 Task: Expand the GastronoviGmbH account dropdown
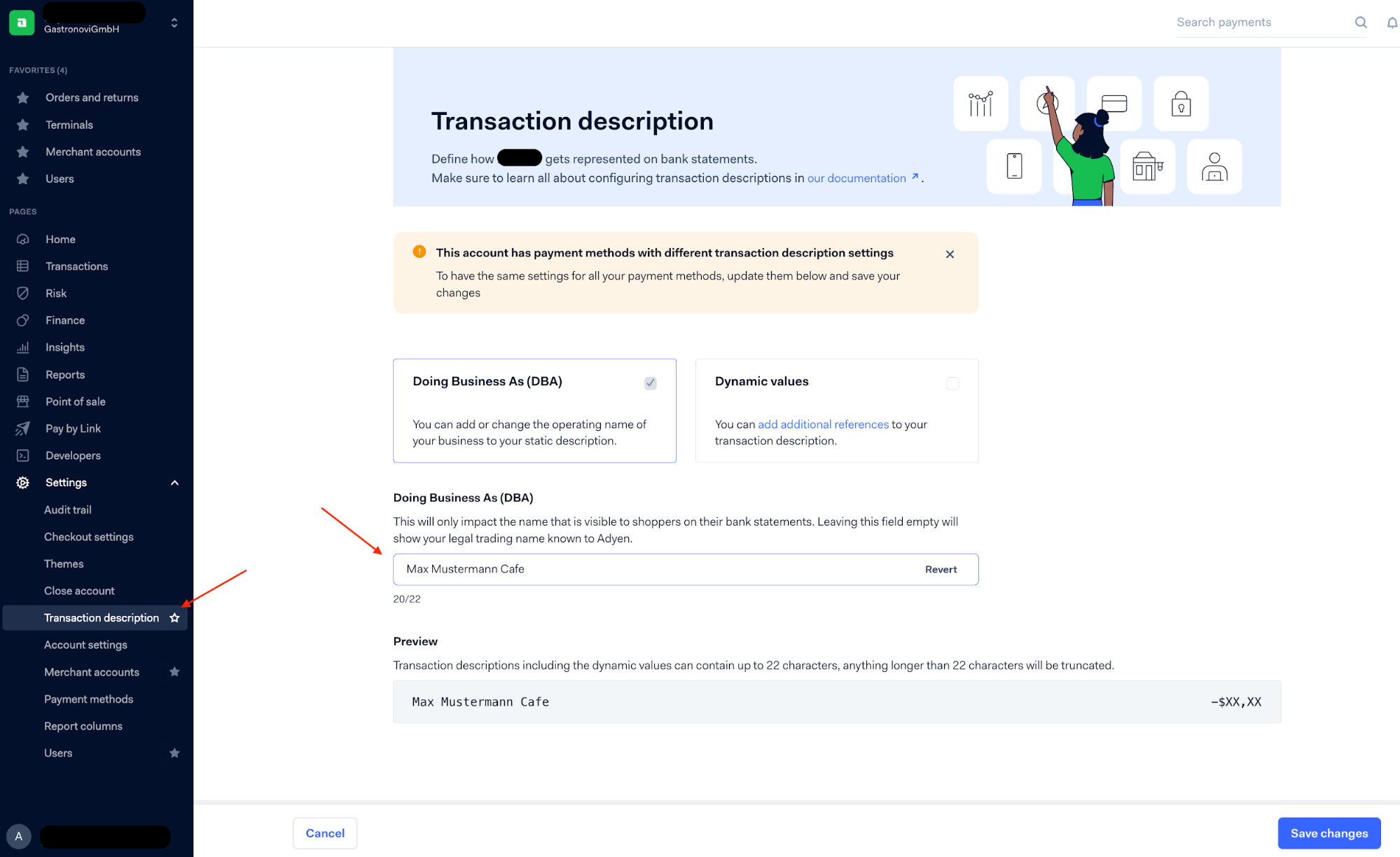click(175, 21)
